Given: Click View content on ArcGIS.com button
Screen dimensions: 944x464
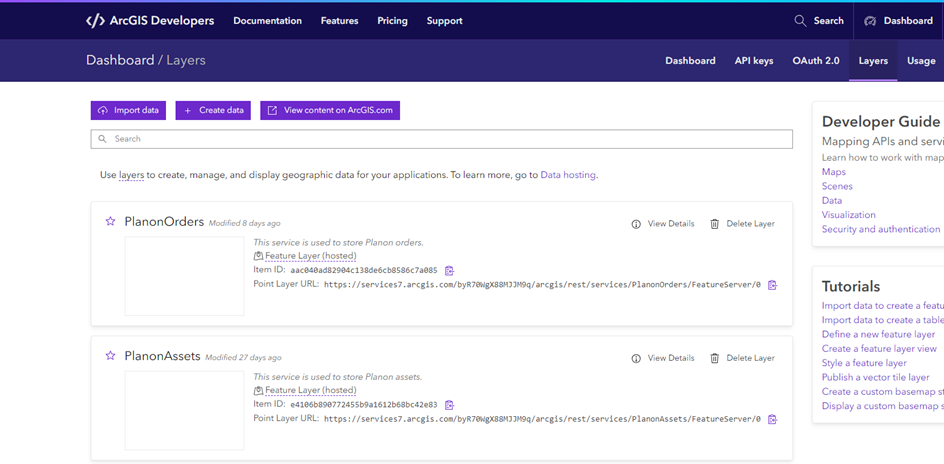Looking at the screenshot, I should coord(330,110).
